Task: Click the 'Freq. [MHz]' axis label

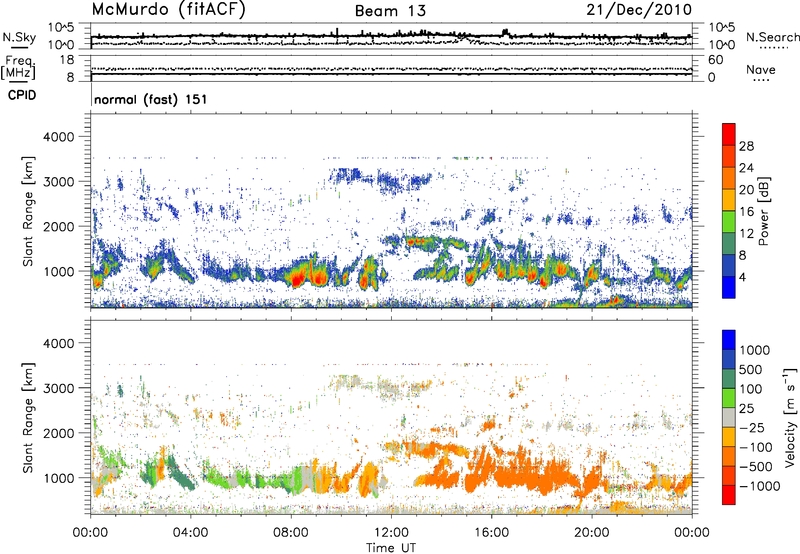Action: 18,68
